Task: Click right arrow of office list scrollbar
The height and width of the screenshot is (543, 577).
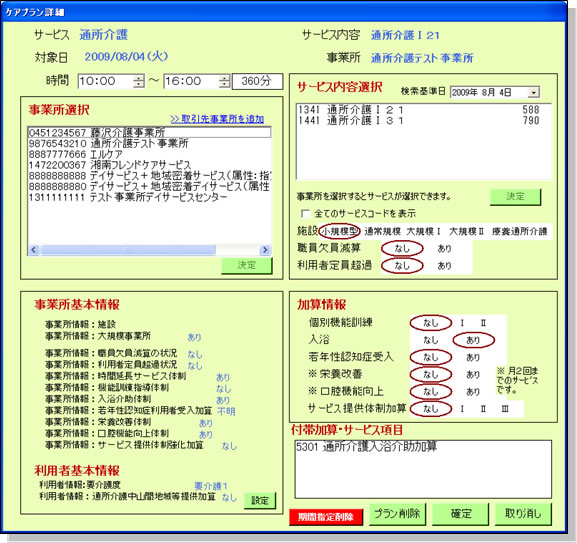Action: (265, 250)
